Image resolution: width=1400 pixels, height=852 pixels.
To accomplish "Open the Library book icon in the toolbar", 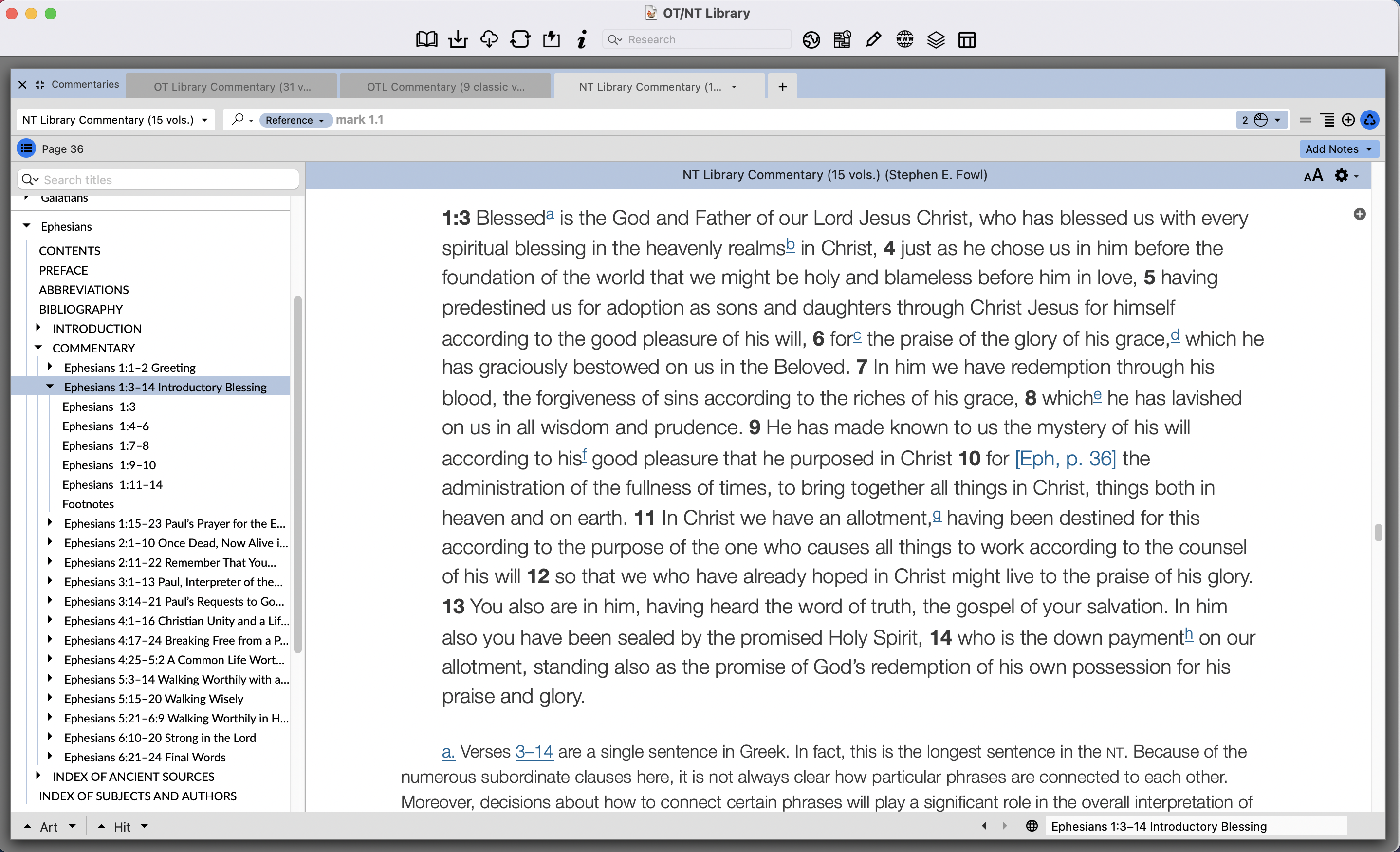I will 426,38.
